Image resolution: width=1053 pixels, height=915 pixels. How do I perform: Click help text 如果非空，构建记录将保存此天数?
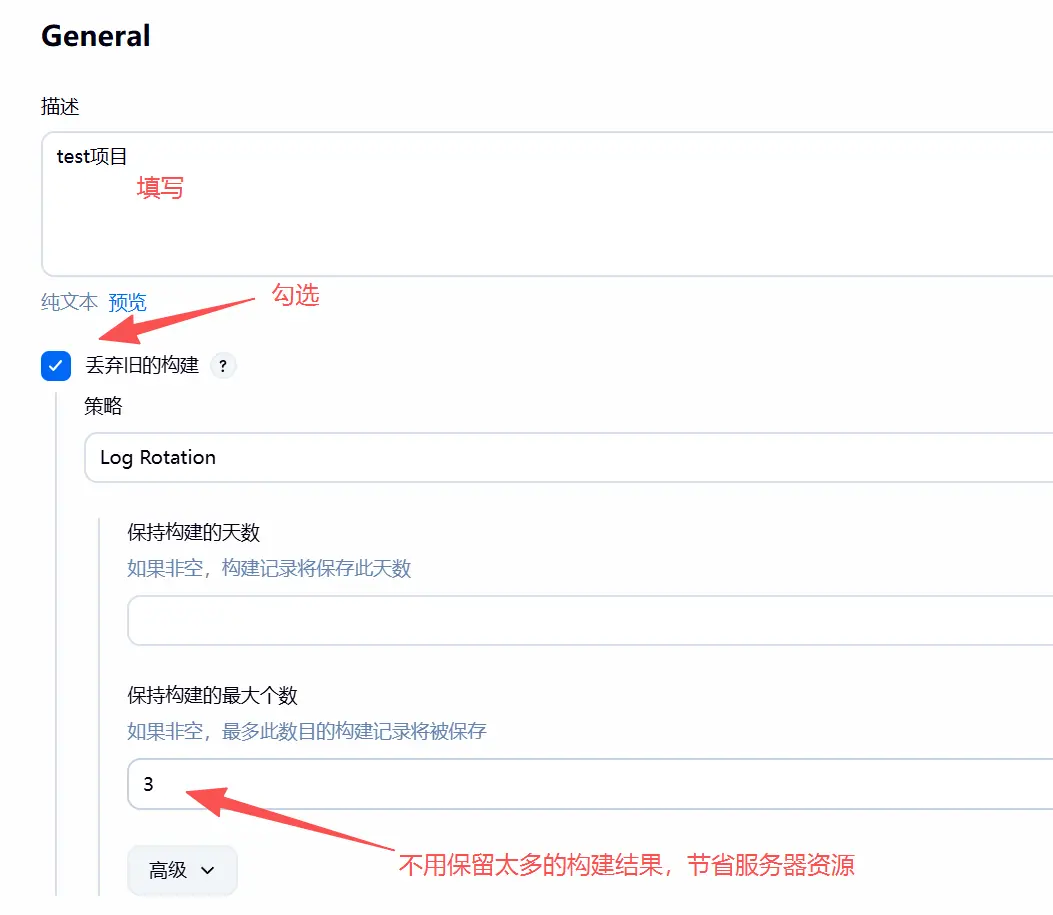click(x=269, y=569)
